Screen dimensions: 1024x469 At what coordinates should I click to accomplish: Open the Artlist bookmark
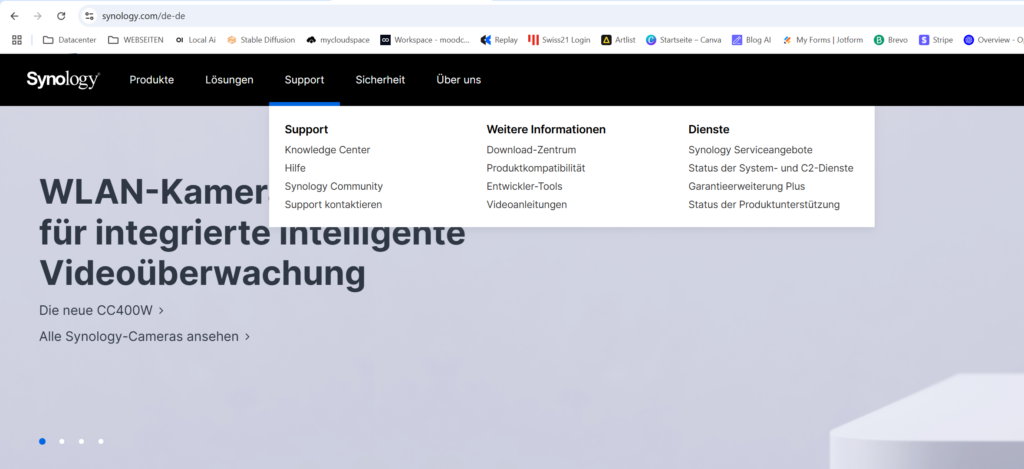(x=618, y=40)
